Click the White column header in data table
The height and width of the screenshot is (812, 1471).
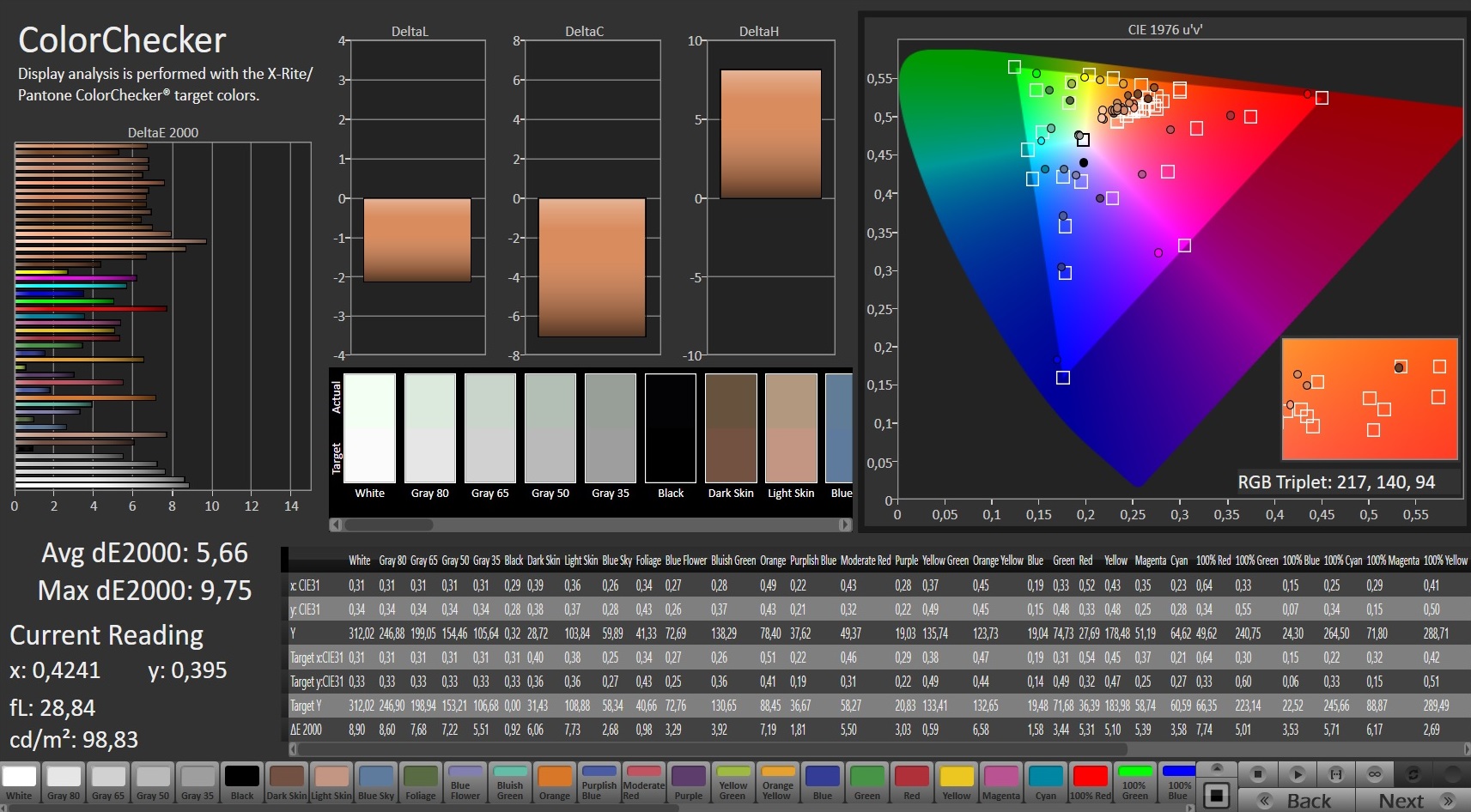click(x=359, y=561)
